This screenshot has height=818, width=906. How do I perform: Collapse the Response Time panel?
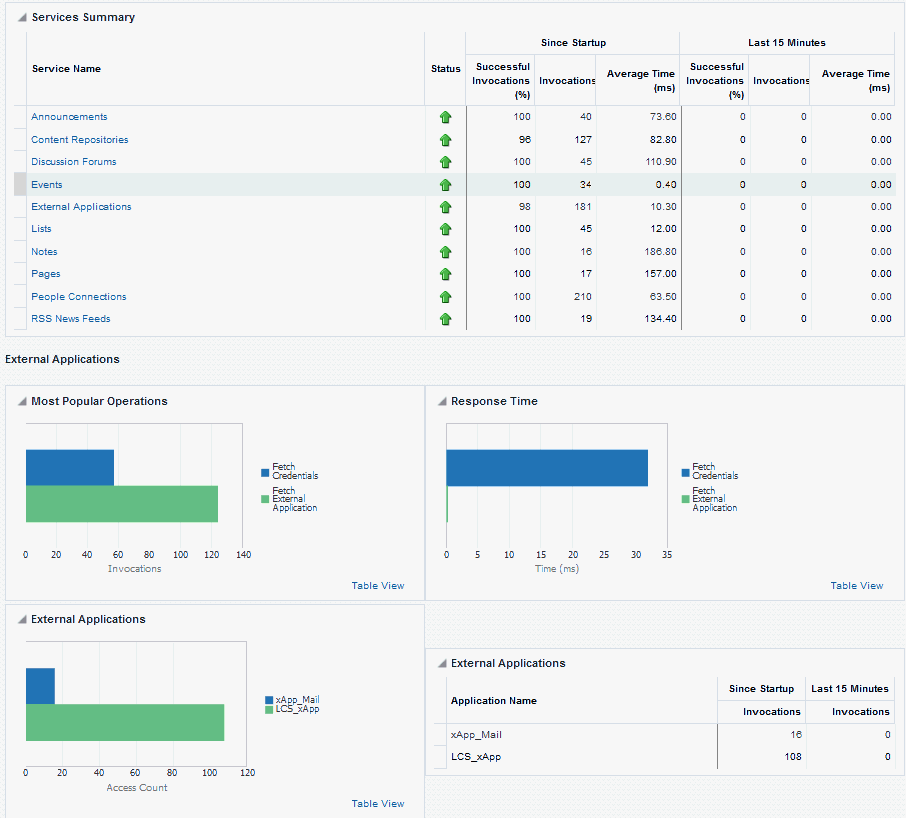pos(442,402)
